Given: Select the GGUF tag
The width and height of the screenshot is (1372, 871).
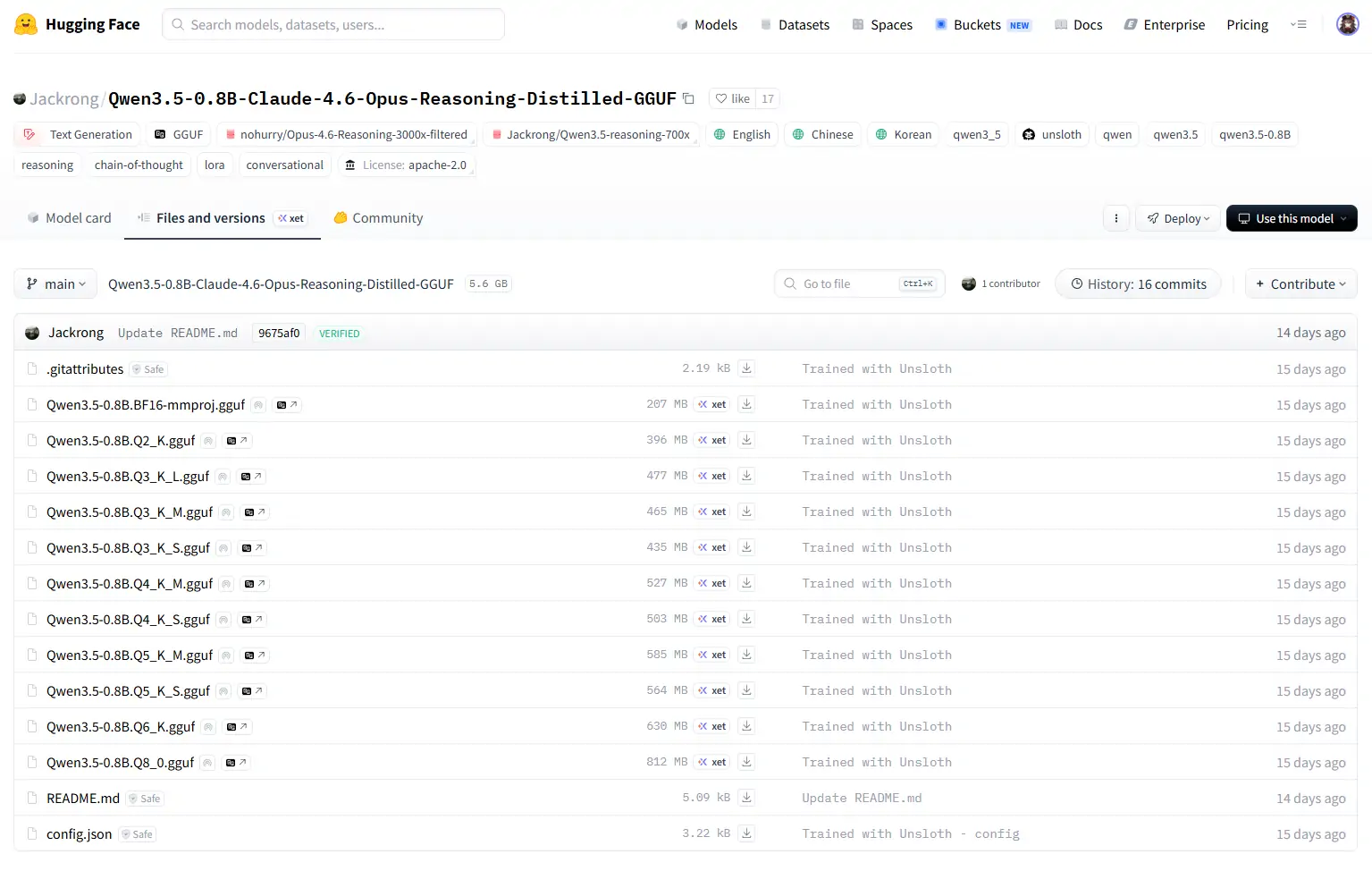Looking at the screenshot, I should (179, 135).
